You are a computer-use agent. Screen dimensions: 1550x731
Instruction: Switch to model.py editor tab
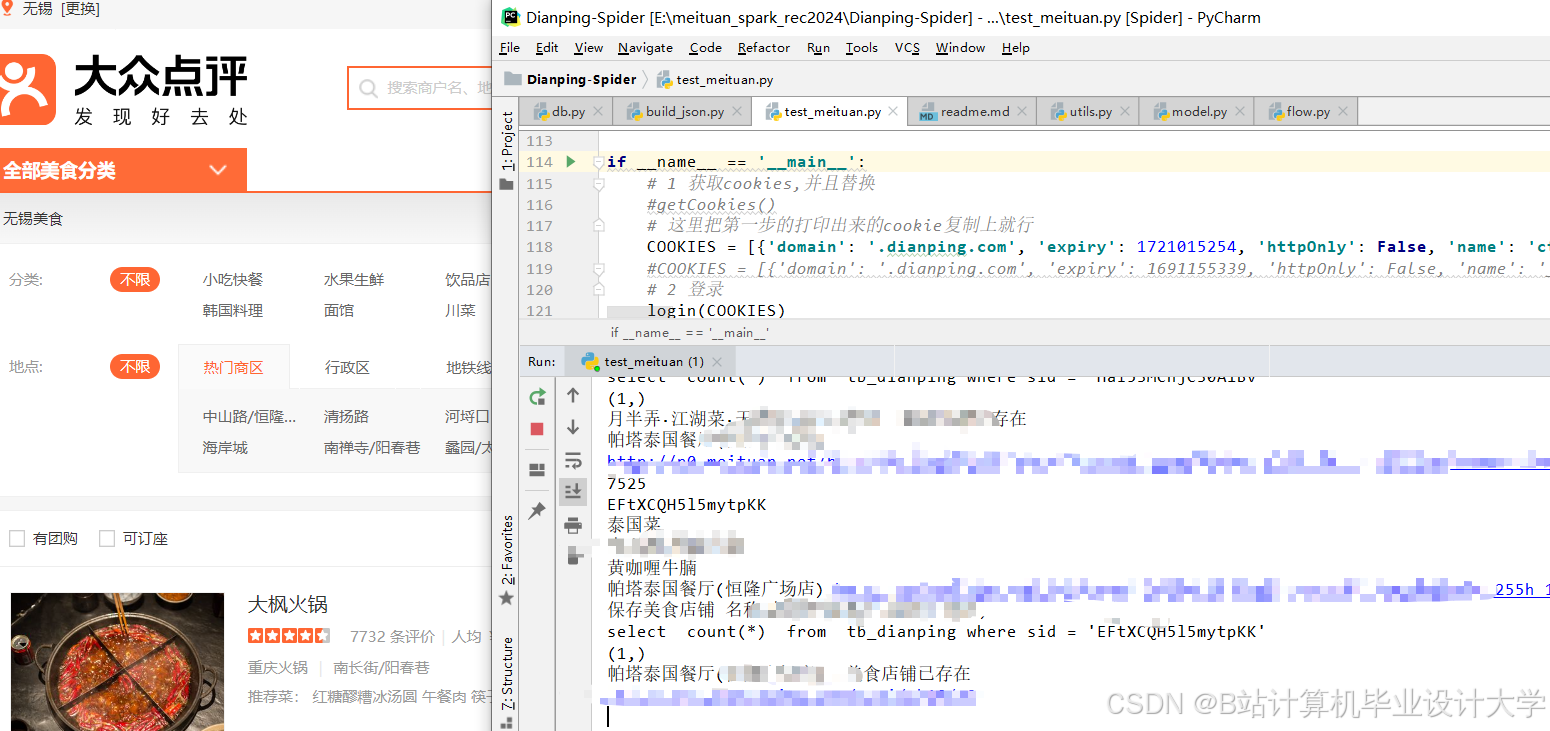coord(1199,112)
